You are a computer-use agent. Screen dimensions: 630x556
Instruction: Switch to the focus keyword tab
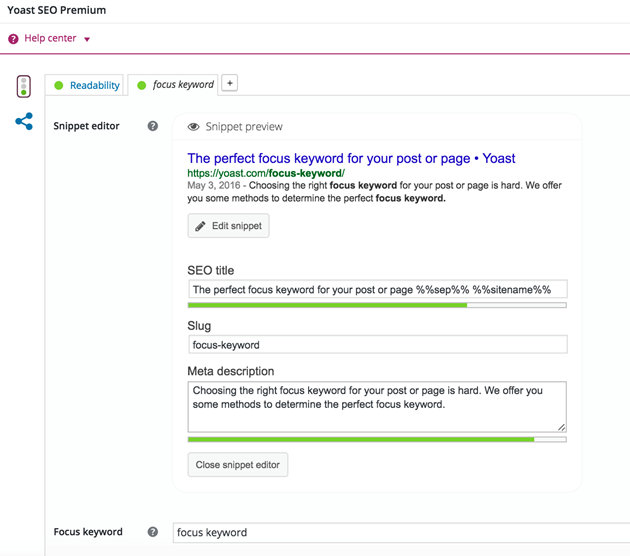[173, 85]
